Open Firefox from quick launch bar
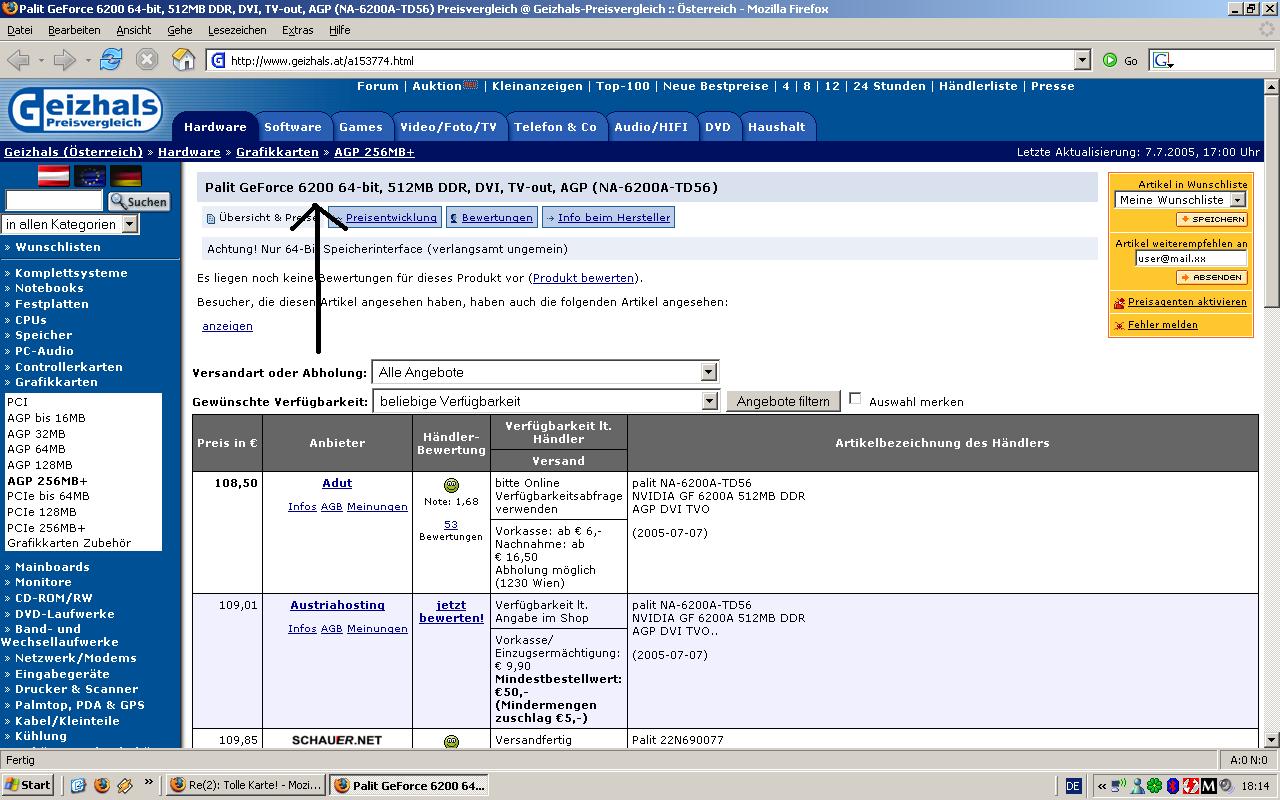1280x800 pixels. coord(101,785)
